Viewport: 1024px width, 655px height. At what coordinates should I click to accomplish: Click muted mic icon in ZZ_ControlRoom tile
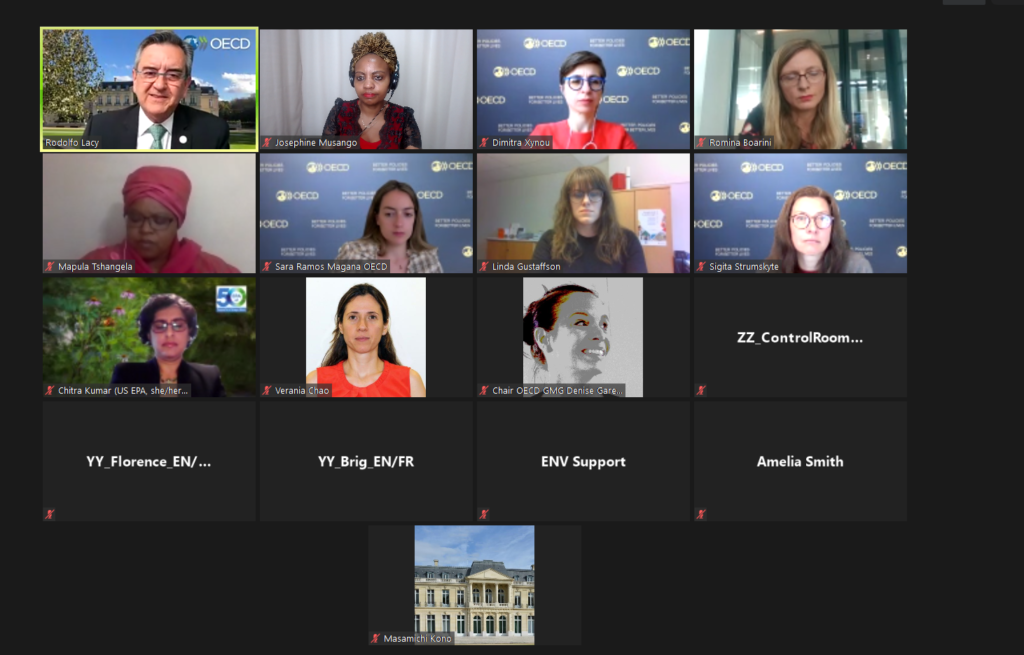(701, 391)
